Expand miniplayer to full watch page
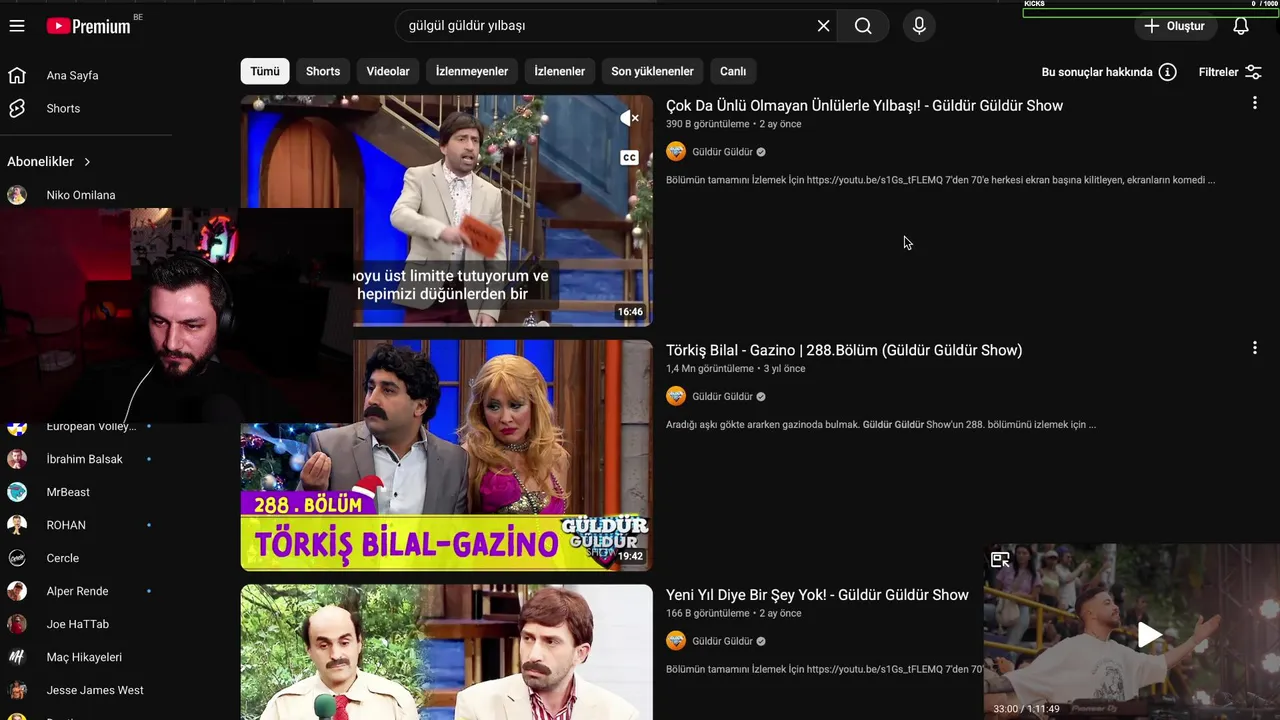This screenshot has width=1280, height=720. (1000, 560)
